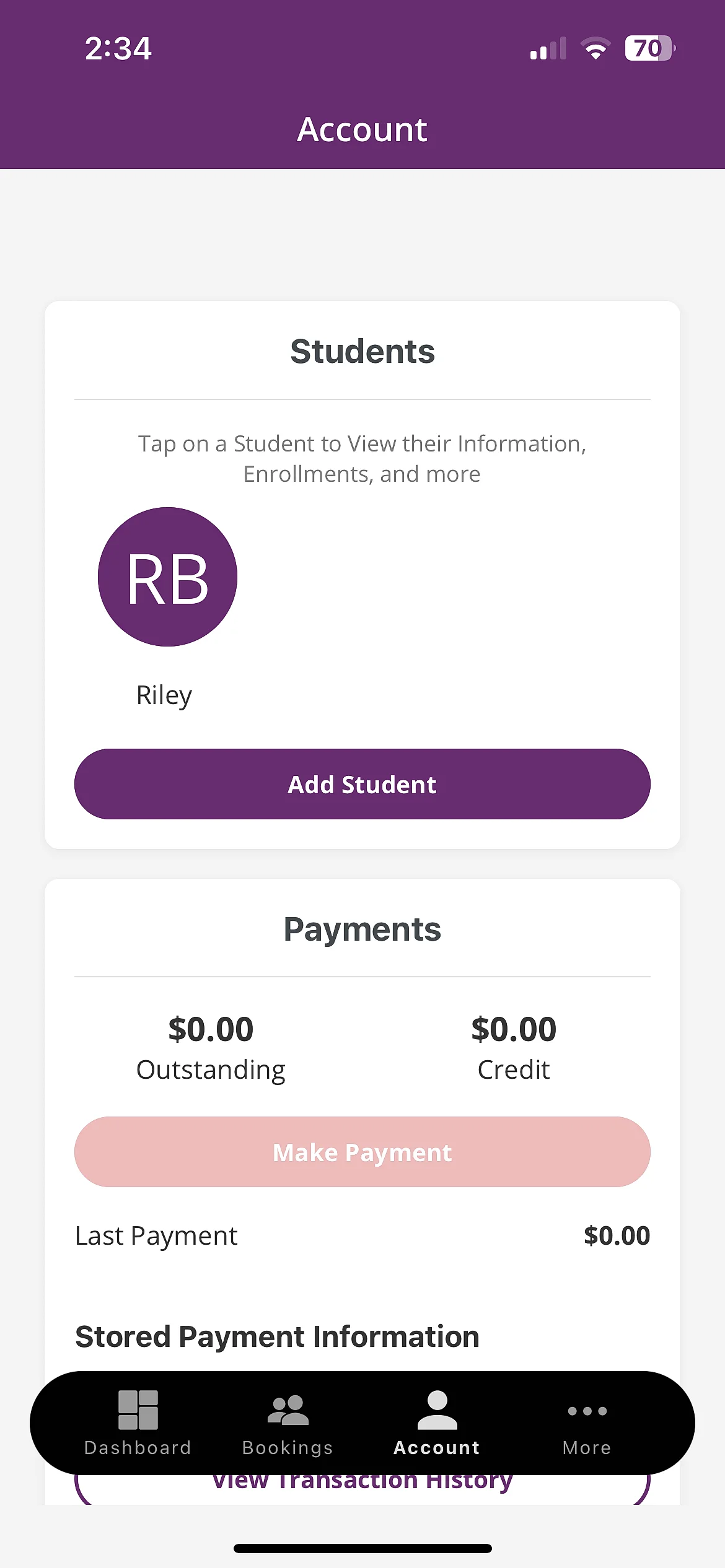Tap the $0.00 Credit amount
This screenshot has height=1568, width=725.
click(514, 1029)
